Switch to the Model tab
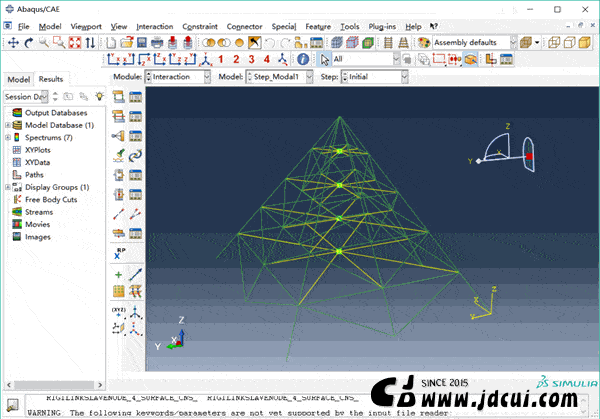600x419 pixels. tap(19, 79)
